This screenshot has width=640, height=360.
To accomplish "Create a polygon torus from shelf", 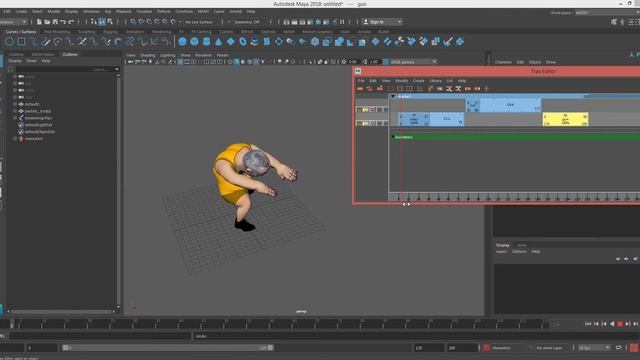I will point(243,41).
